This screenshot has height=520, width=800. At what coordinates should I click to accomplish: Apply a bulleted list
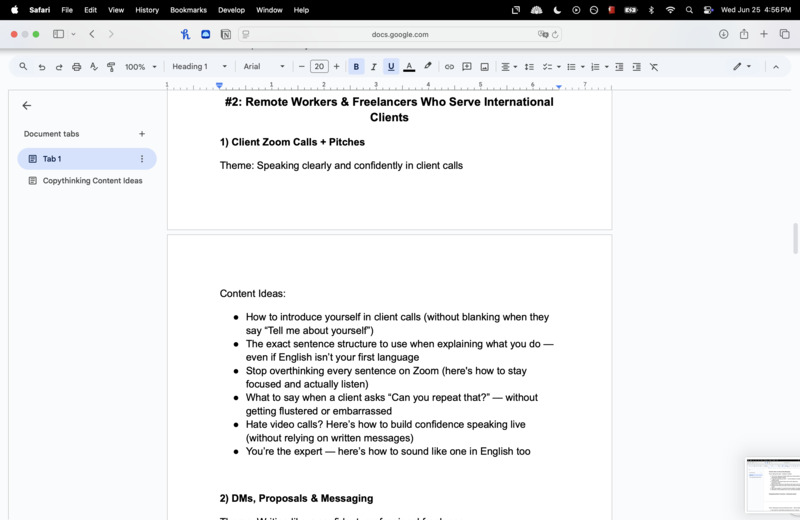click(x=571, y=67)
